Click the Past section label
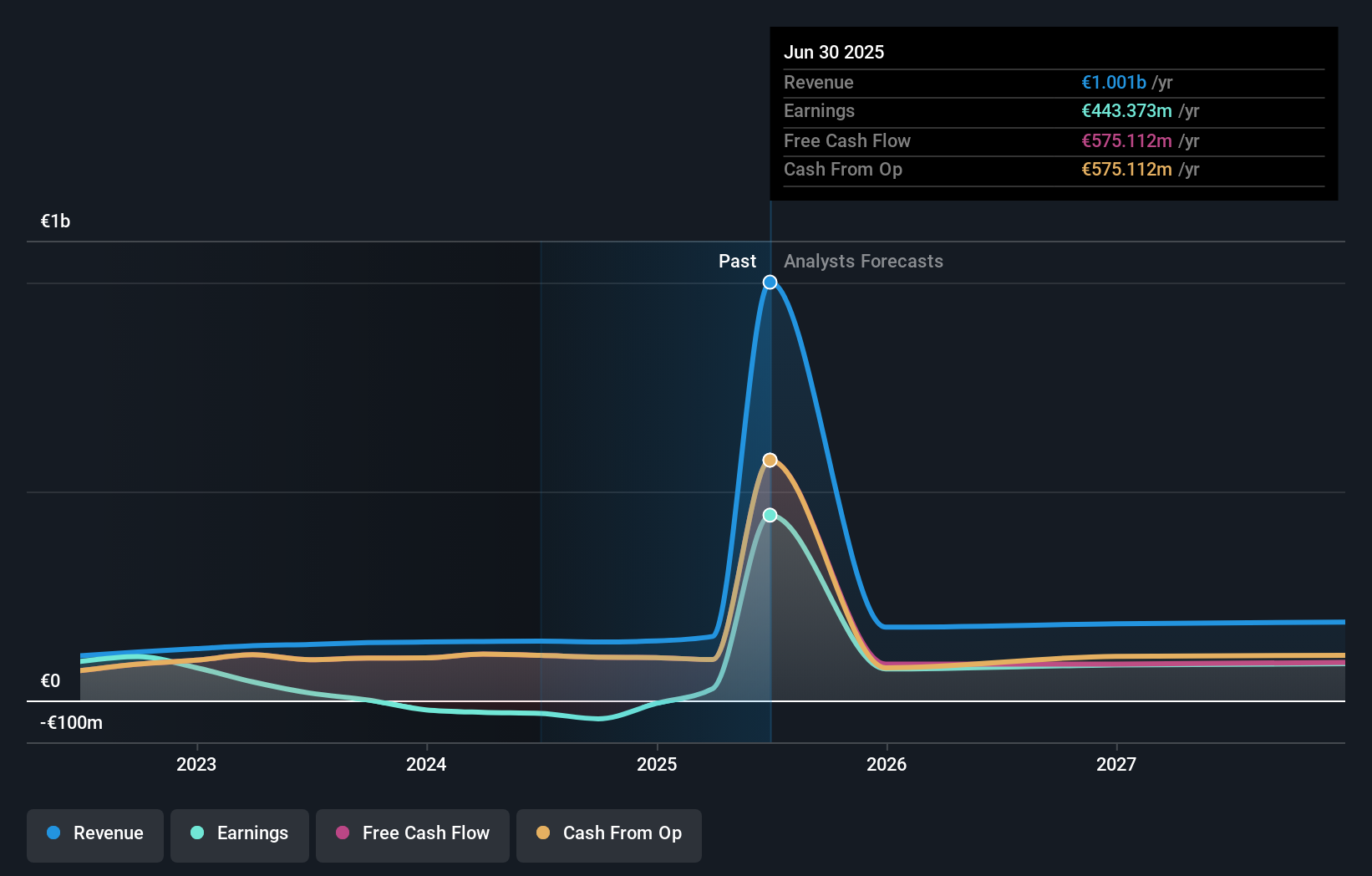The width and height of the screenshot is (1372, 876). tap(737, 261)
